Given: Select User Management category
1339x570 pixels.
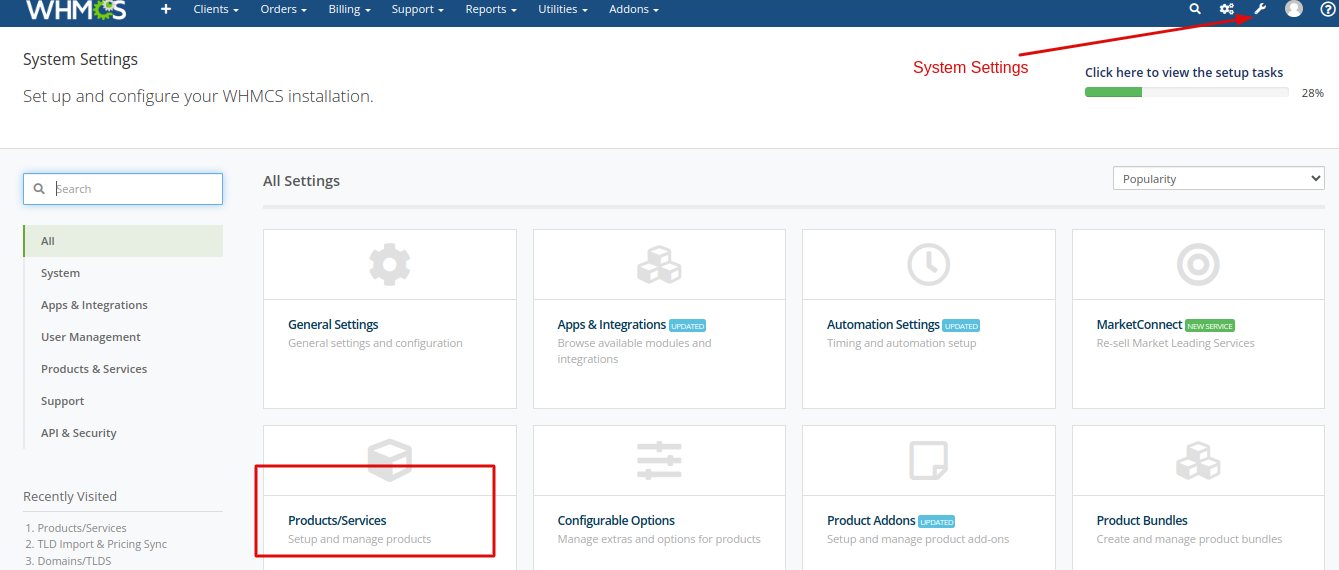Looking at the screenshot, I should [123, 337].
